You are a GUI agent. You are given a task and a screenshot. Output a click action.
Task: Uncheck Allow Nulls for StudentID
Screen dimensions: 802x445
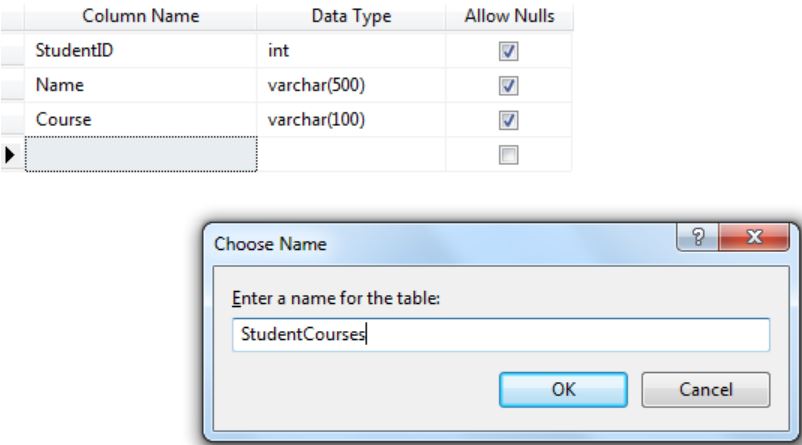click(x=508, y=51)
